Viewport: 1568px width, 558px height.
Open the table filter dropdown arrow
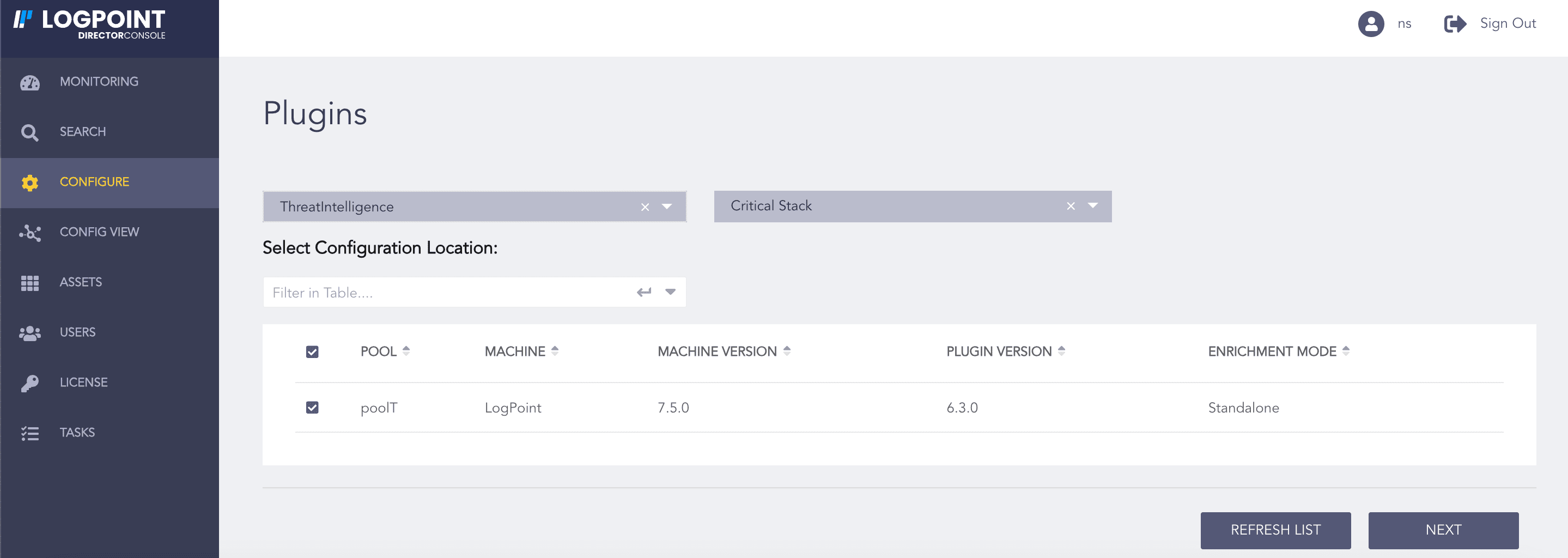[670, 292]
